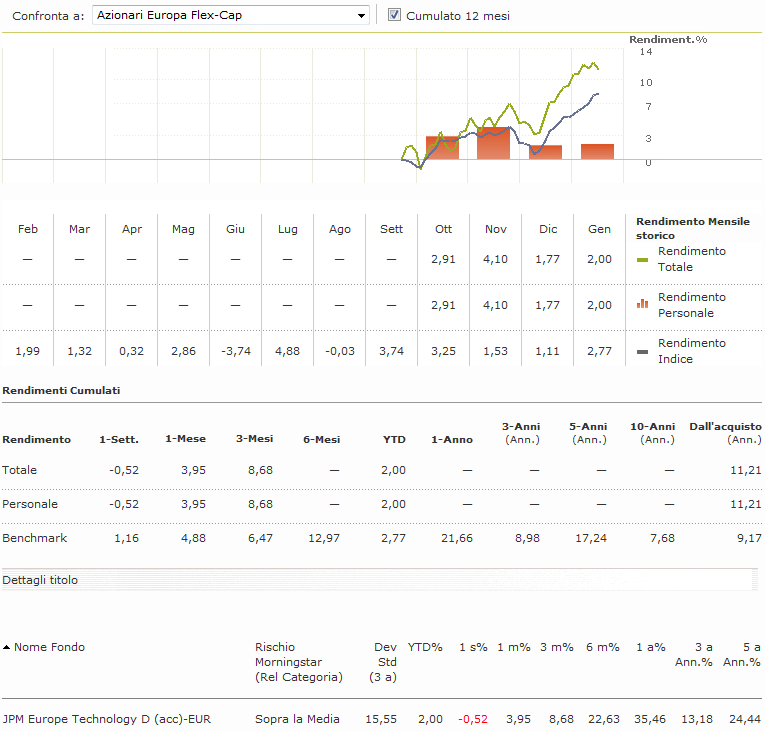Sort by 6 m% column header

pyautogui.click(x=603, y=647)
